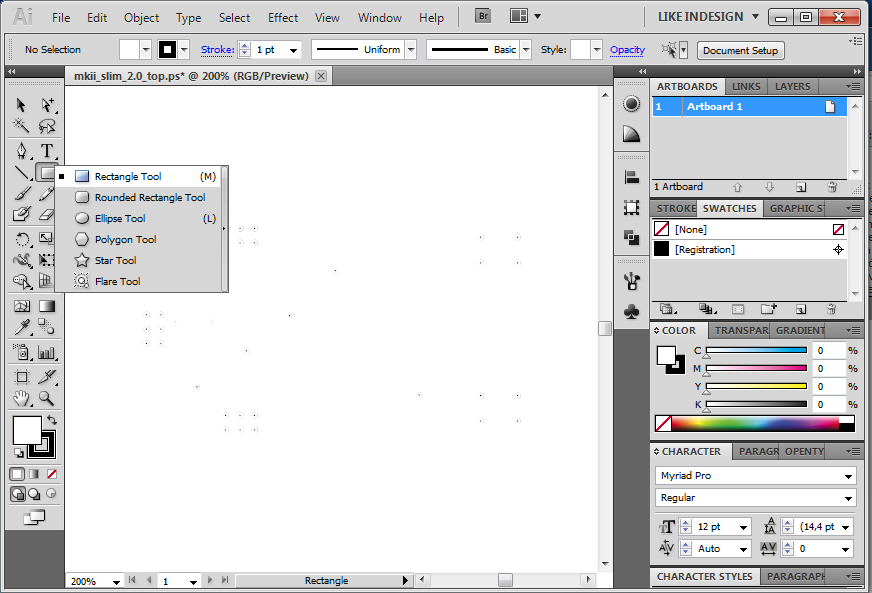This screenshot has height=593, width=872.
Task: Open Appearance panel dock icon
Action: pos(631,104)
